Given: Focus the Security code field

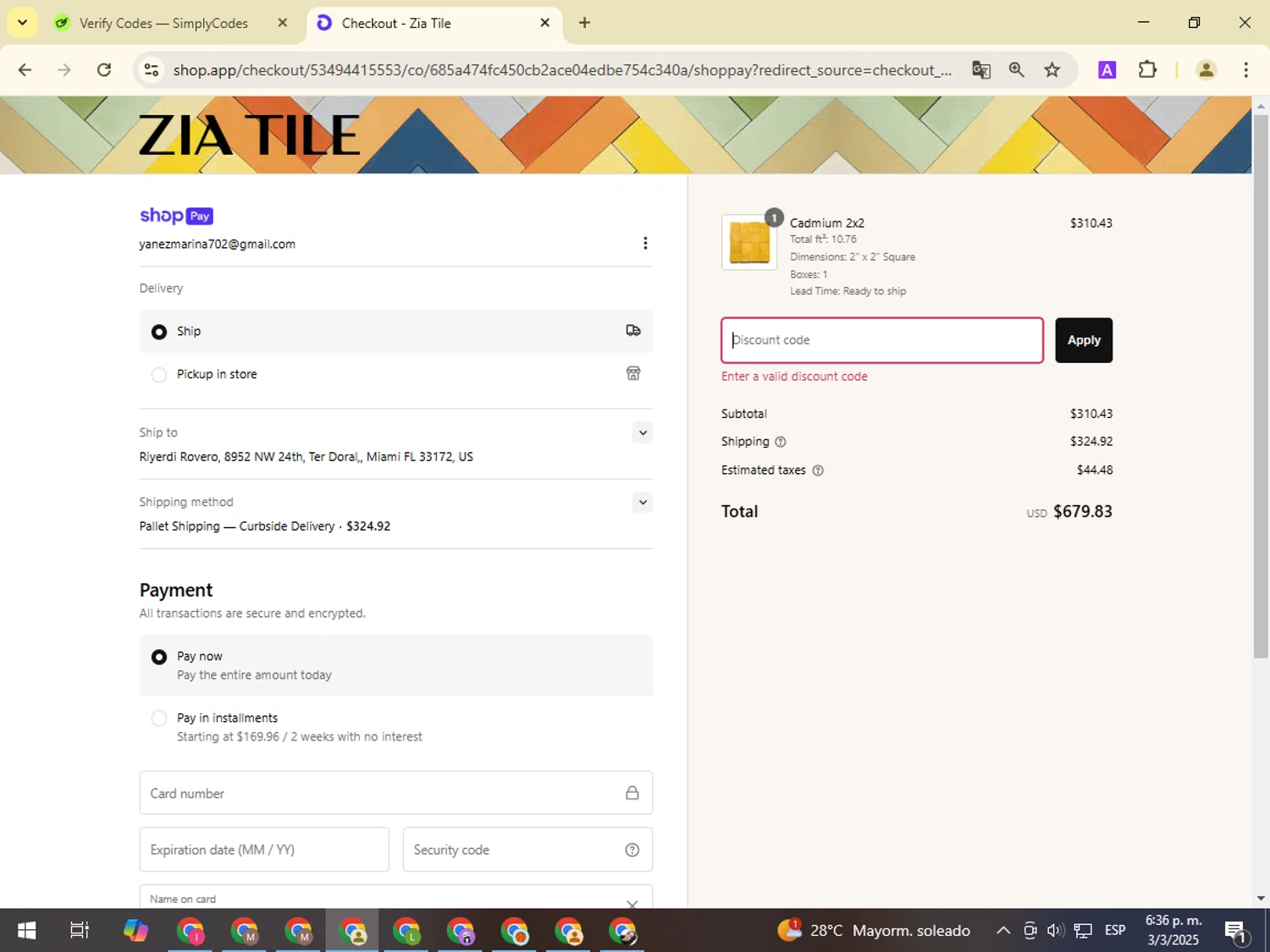Looking at the screenshot, I should coord(527,850).
